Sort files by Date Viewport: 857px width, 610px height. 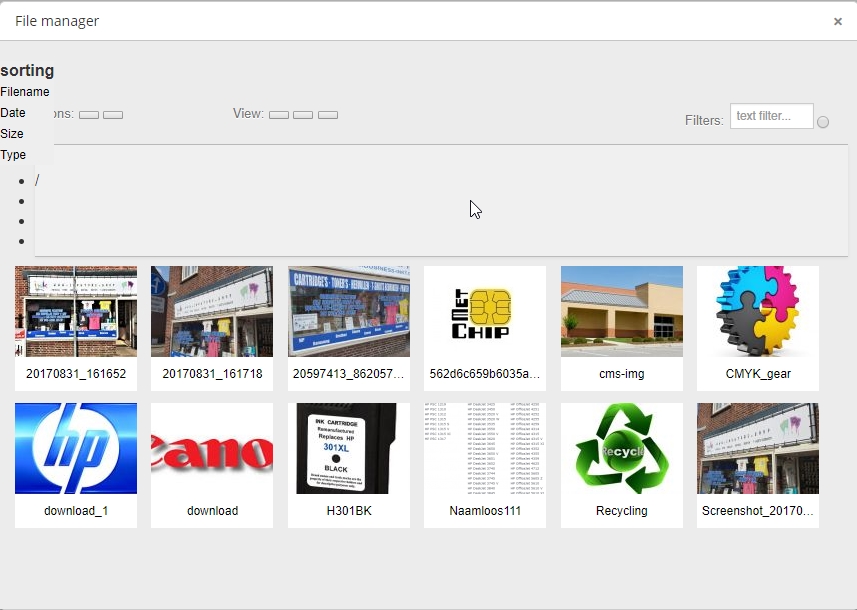click(13, 113)
